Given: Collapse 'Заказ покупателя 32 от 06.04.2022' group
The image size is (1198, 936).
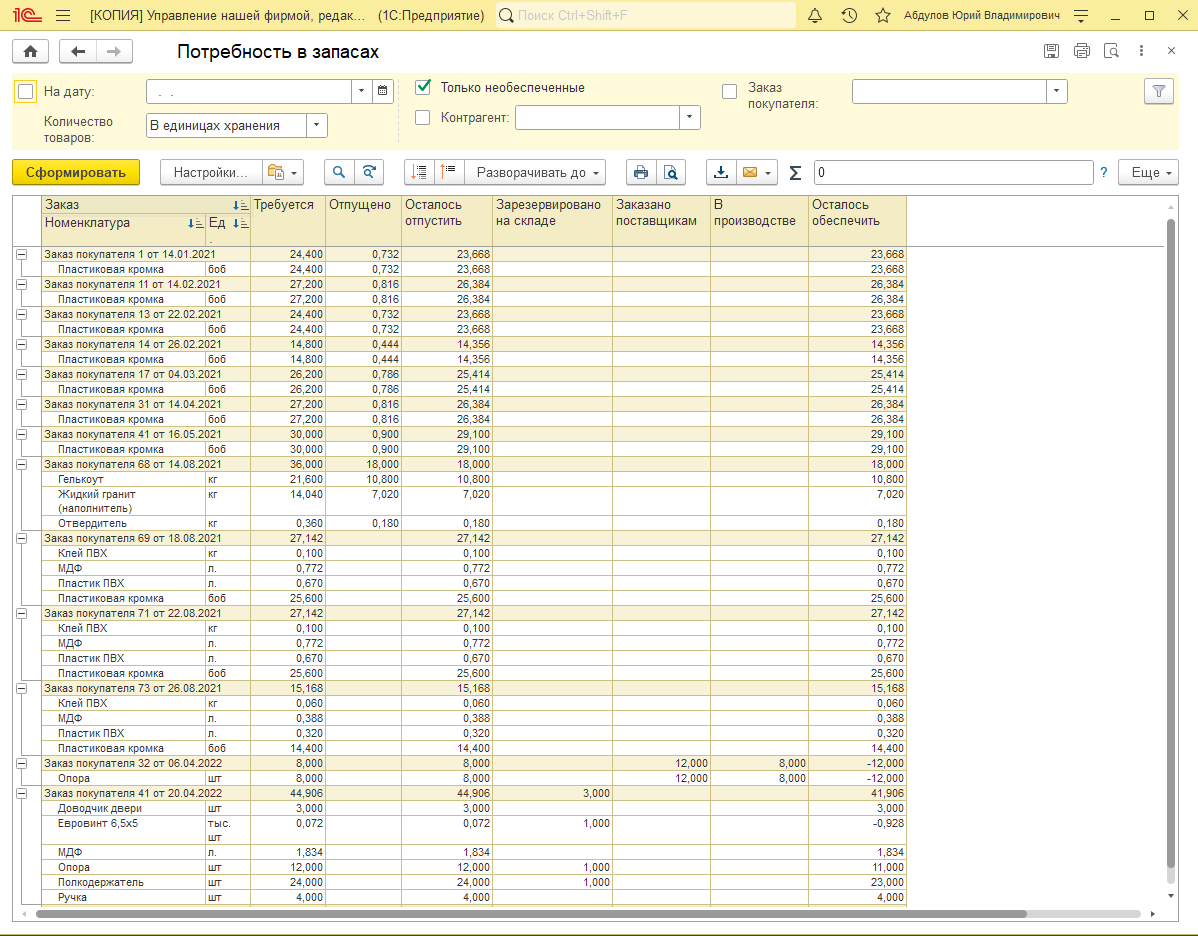Looking at the screenshot, I should point(21,763).
